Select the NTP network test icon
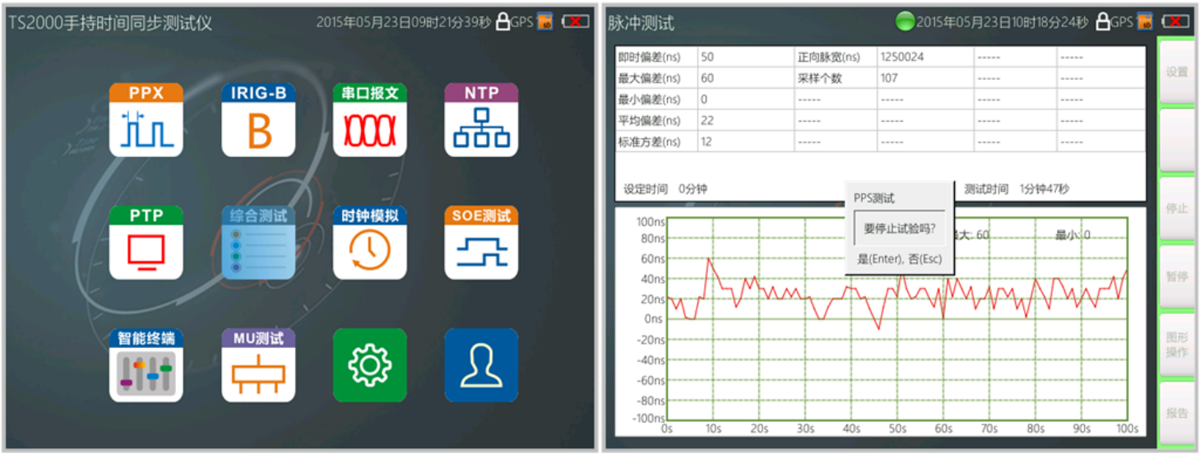The height and width of the screenshot is (454, 1200). tap(481, 120)
